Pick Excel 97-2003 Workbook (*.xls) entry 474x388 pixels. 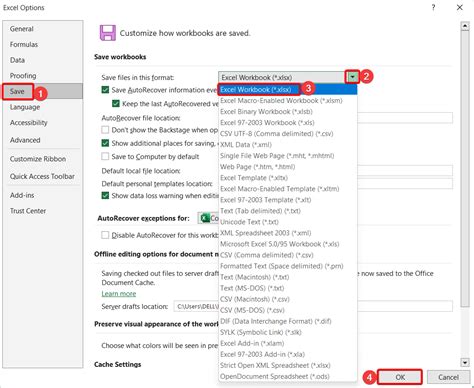267,122
